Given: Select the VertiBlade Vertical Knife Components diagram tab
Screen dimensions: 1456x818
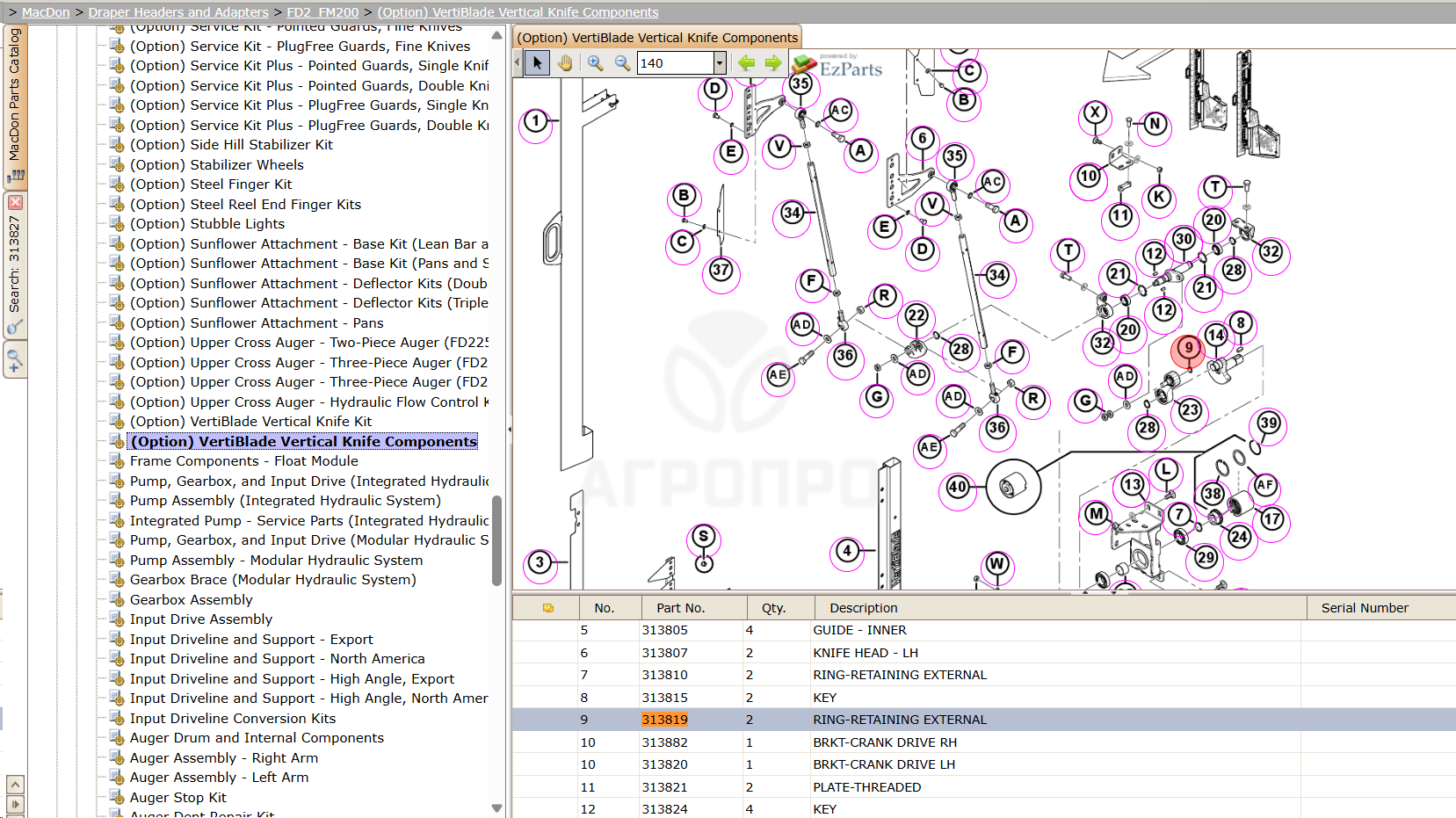Looking at the screenshot, I should point(657,38).
